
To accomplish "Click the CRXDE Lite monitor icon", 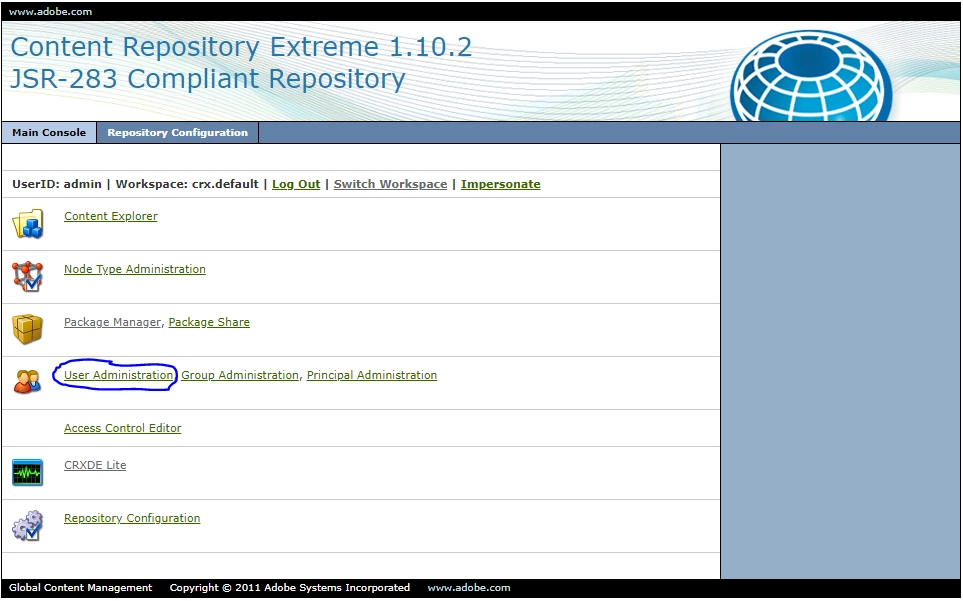I will [28, 473].
